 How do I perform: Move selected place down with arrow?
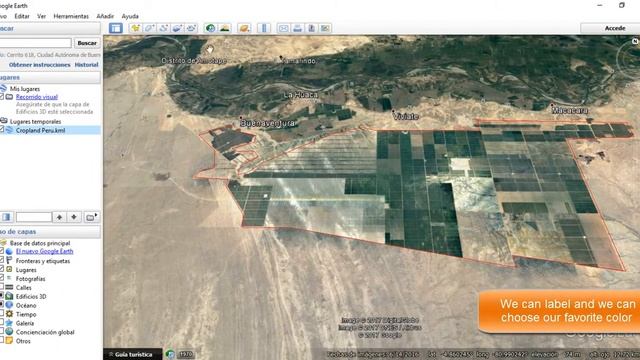[74, 217]
